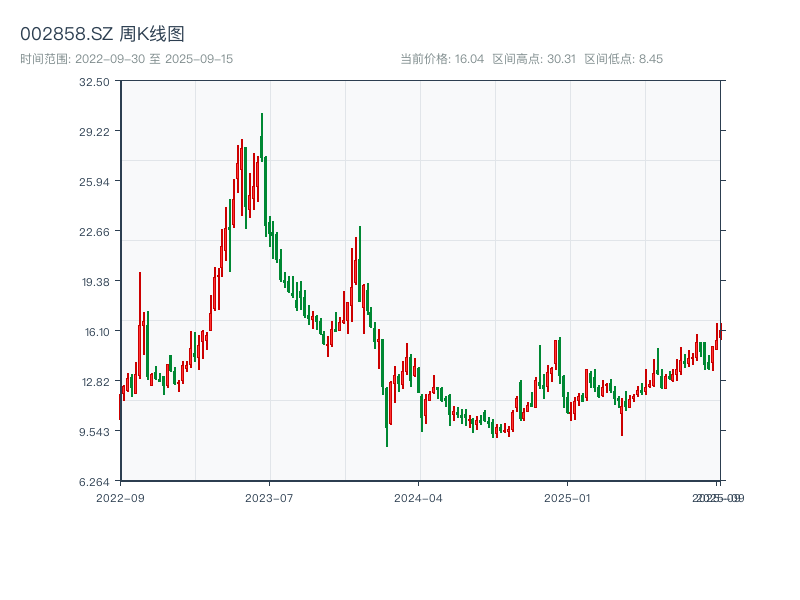800x600 pixels.
Task: Click y-axis value 19.38
Action: pyautogui.click(x=96, y=282)
